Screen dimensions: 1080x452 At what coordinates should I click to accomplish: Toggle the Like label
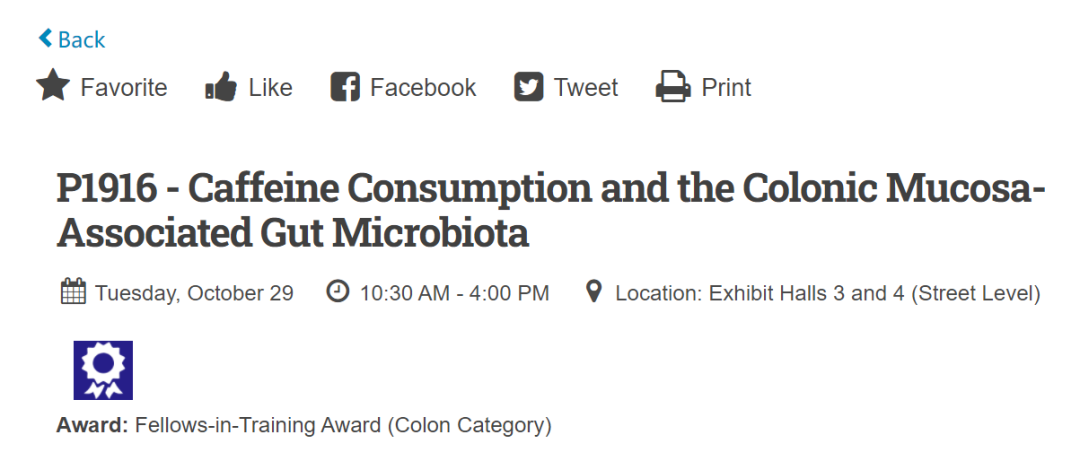point(270,88)
